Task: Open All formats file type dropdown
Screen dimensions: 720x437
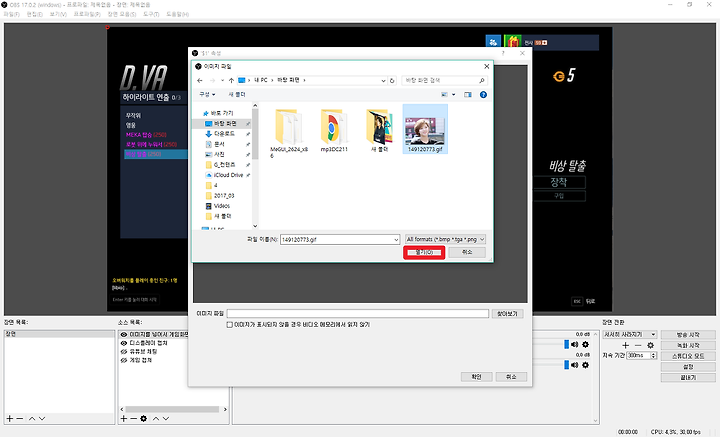Action: 444,240
